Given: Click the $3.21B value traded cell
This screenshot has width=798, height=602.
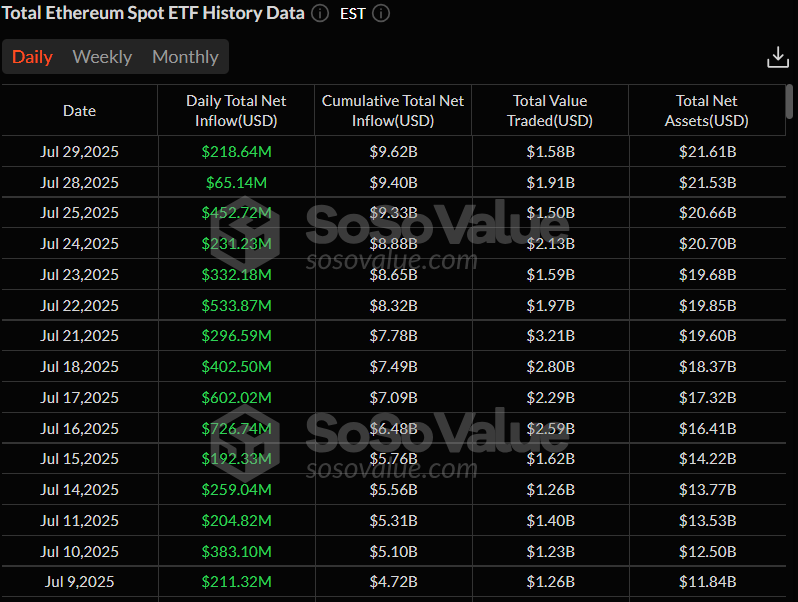Looking at the screenshot, I should point(550,336).
